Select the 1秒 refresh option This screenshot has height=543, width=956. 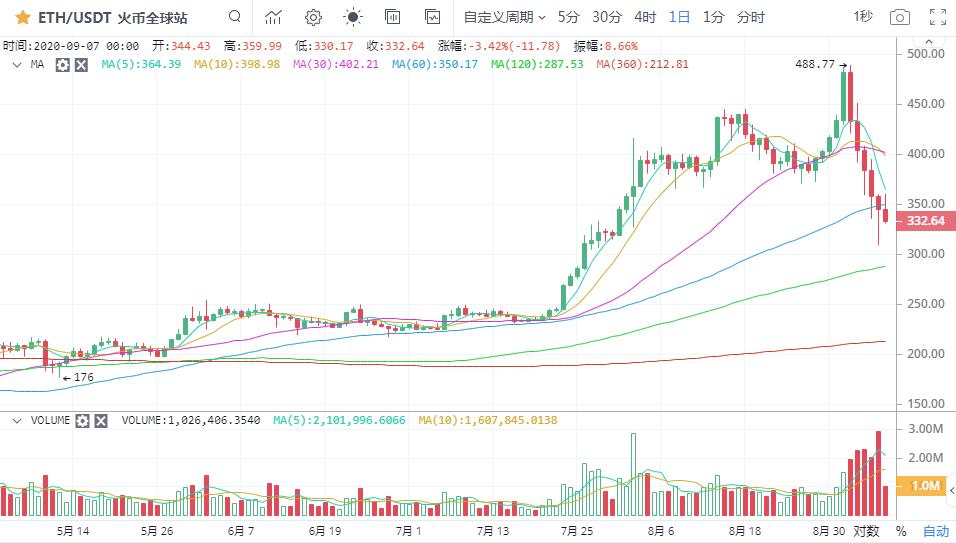click(863, 16)
